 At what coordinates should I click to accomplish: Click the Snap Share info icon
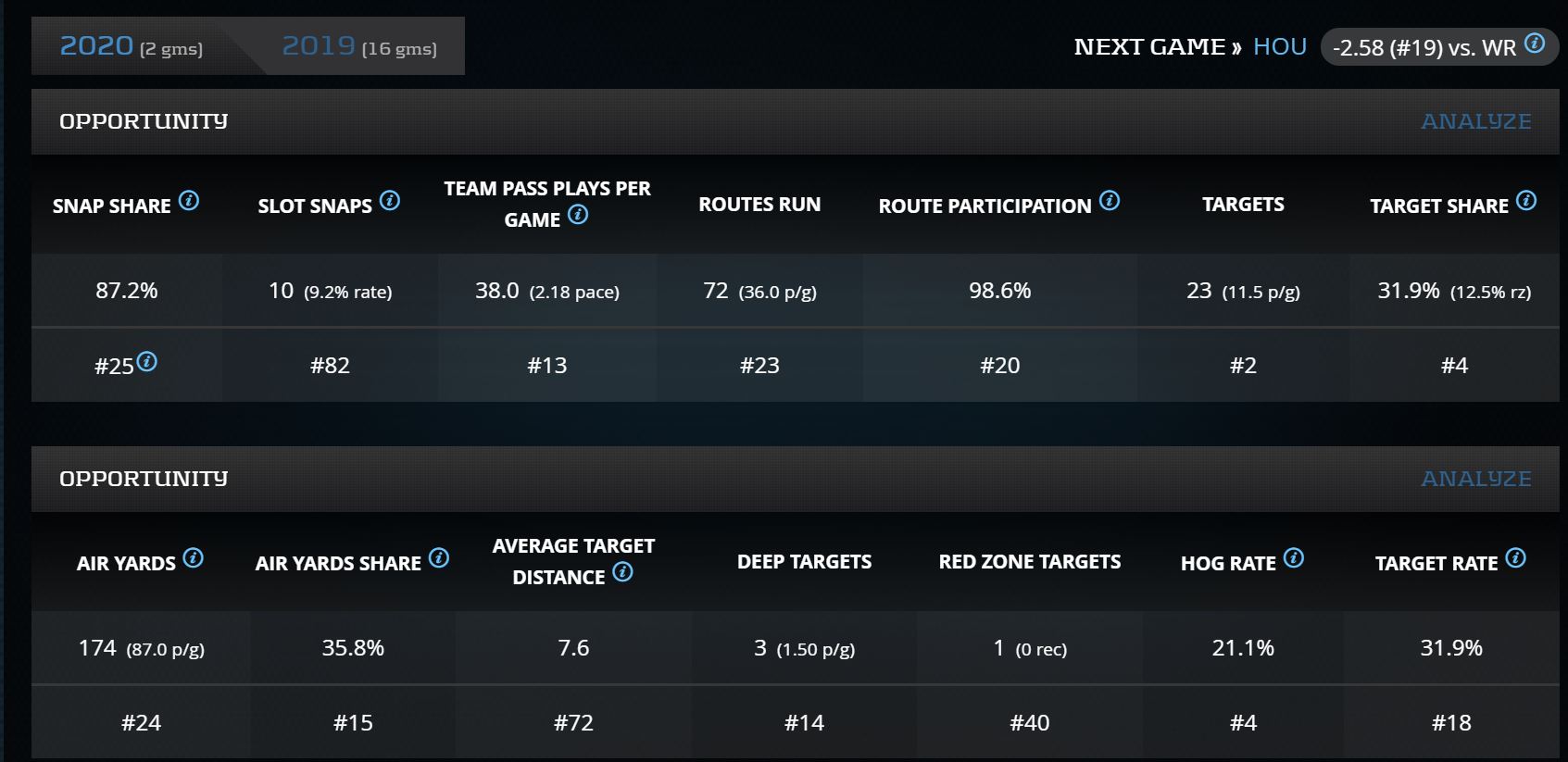189,201
